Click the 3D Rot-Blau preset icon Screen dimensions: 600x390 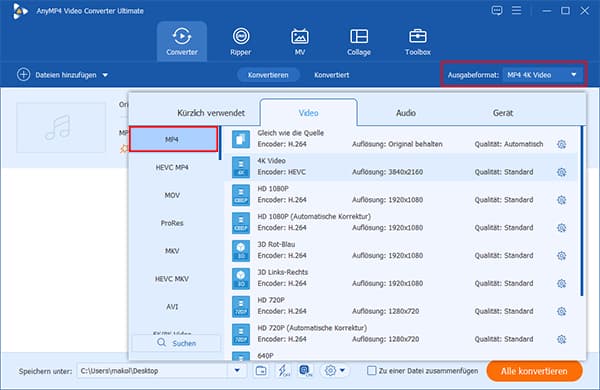[x=241, y=251]
